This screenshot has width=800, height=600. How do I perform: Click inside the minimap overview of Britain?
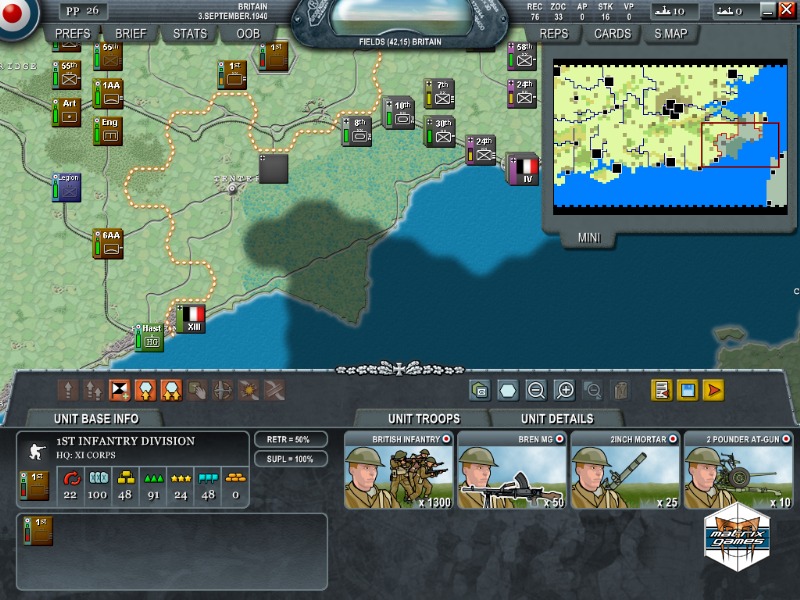[x=660, y=135]
